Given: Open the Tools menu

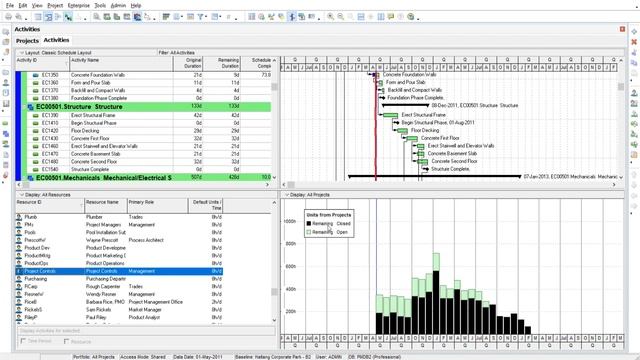Looking at the screenshot, I should tap(100, 5).
